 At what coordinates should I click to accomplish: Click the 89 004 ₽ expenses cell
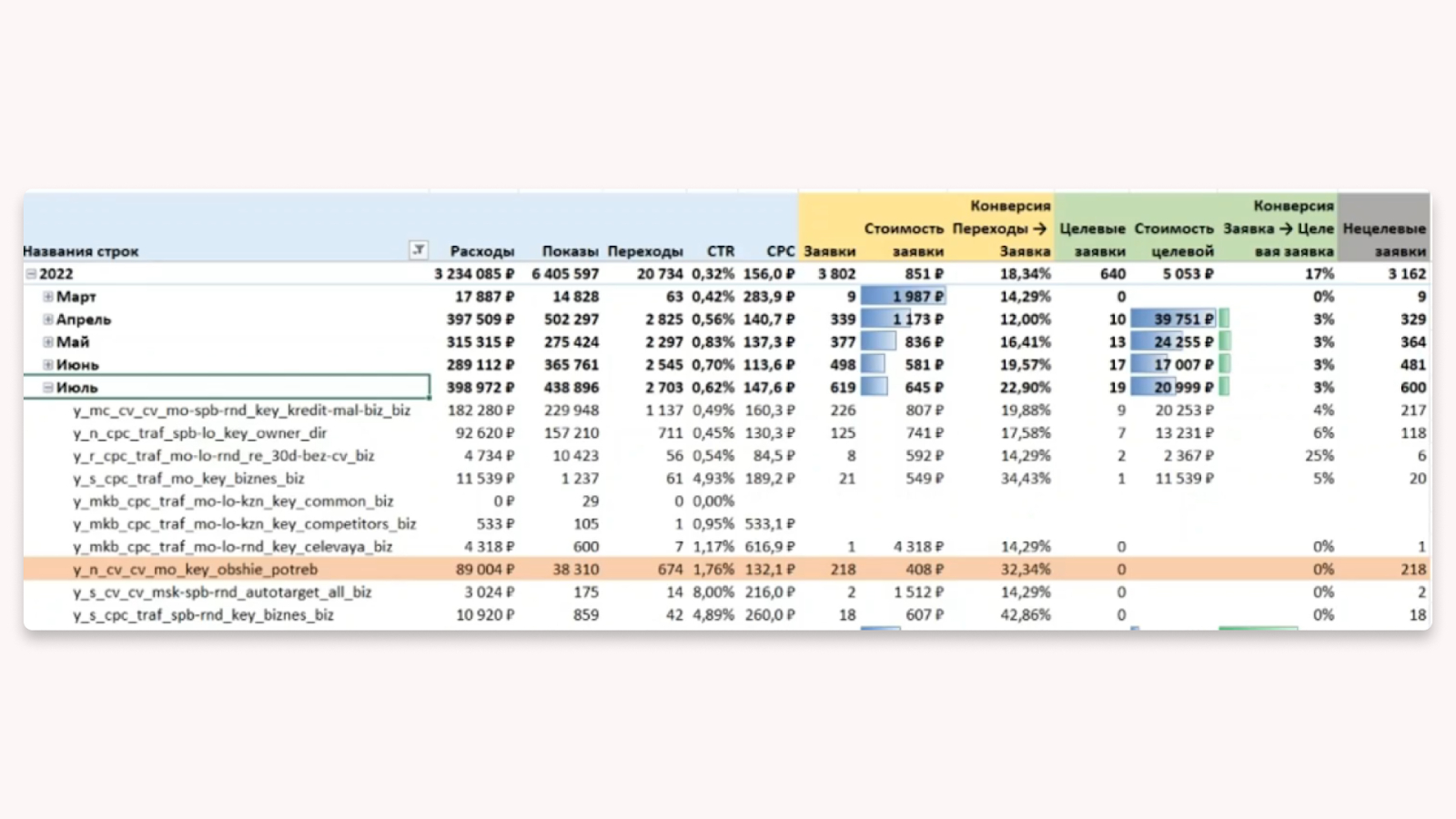pos(485,570)
